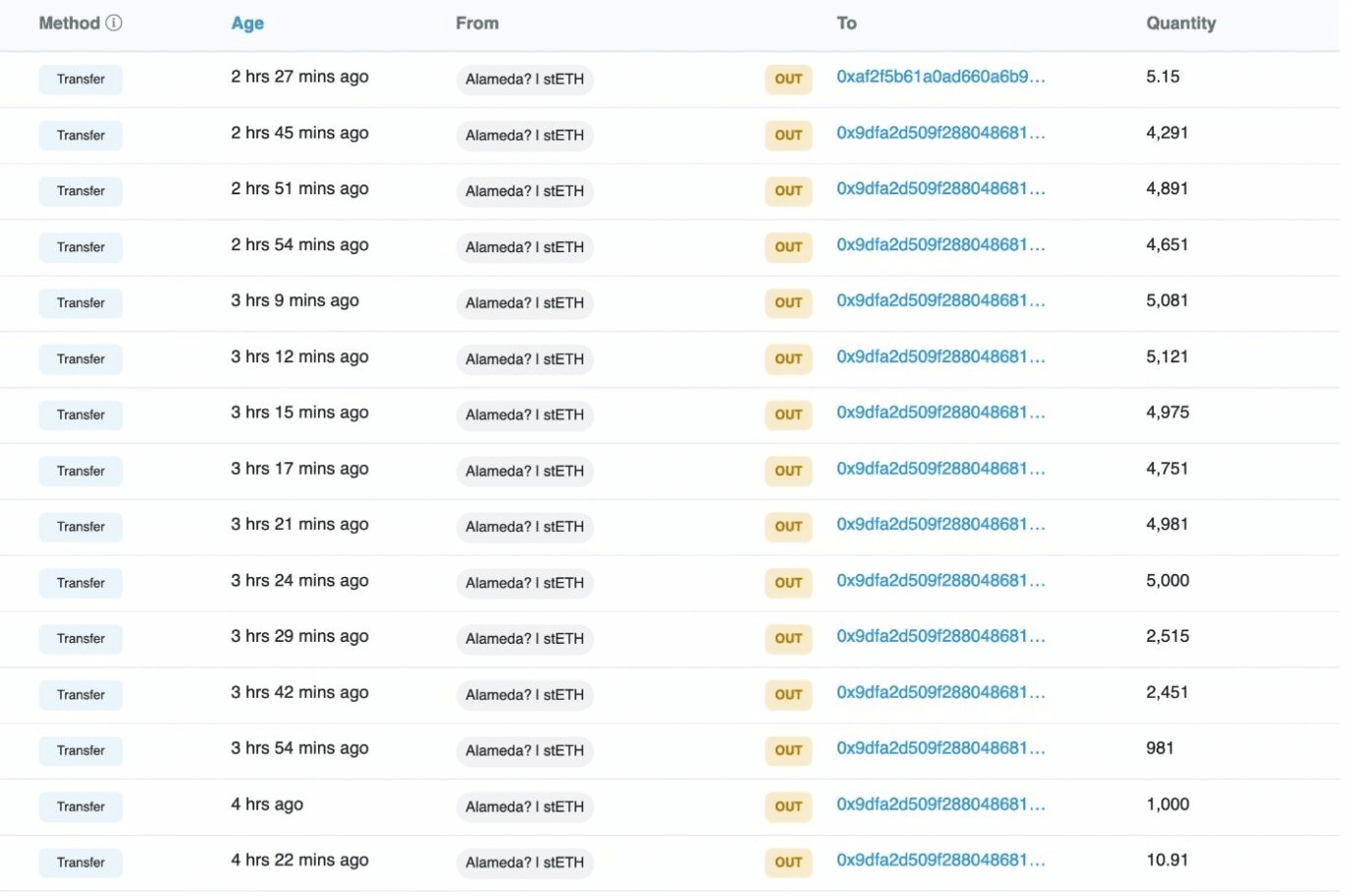Select the age text 3 hrs 54 mins ago
Image resolution: width=1351 pixels, height=896 pixels.
point(299,748)
